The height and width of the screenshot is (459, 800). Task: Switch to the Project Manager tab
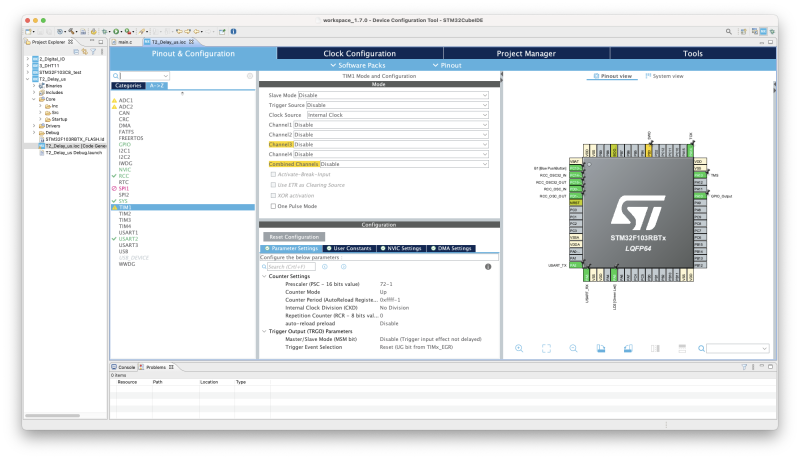click(526, 54)
